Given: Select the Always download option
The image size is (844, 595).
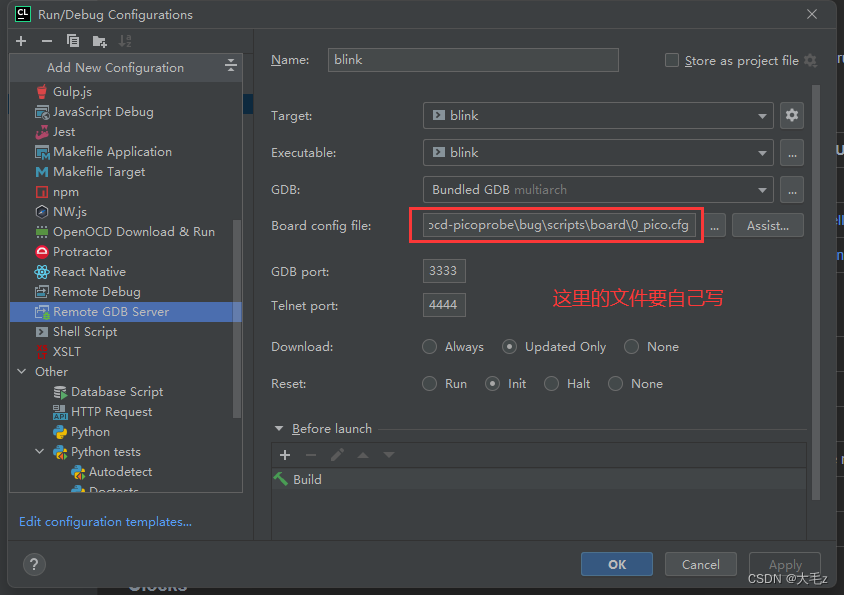Looking at the screenshot, I should pyautogui.click(x=430, y=346).
